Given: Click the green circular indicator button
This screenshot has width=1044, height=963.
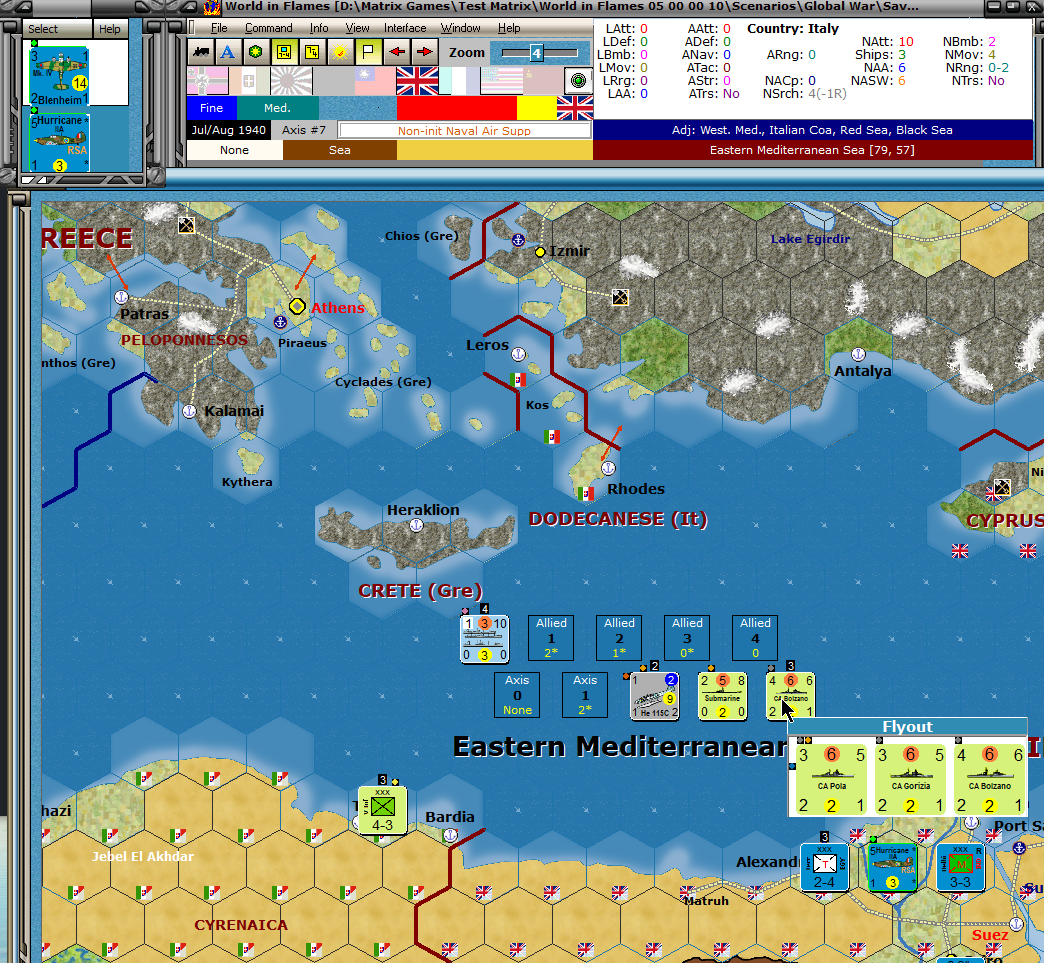Looking at the screenshot, I should click(578, 81).
